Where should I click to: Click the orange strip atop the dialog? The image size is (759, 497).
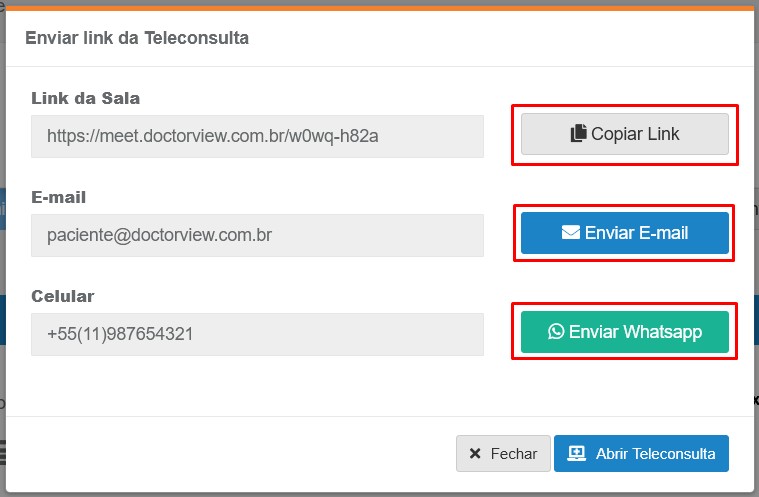click(380, 8)
